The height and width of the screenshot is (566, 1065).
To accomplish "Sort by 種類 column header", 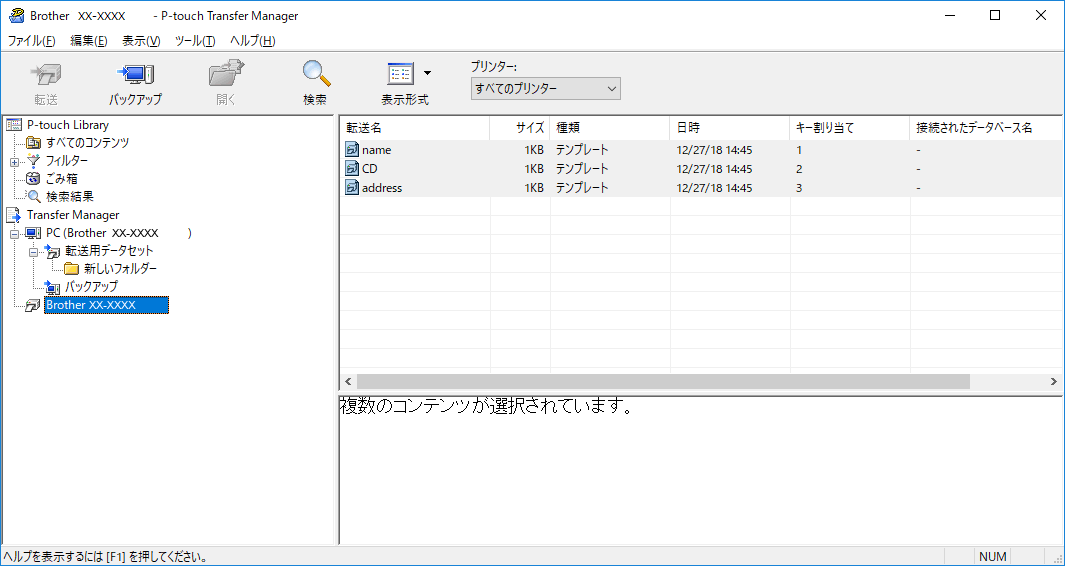I will click(x=609, y=128).
